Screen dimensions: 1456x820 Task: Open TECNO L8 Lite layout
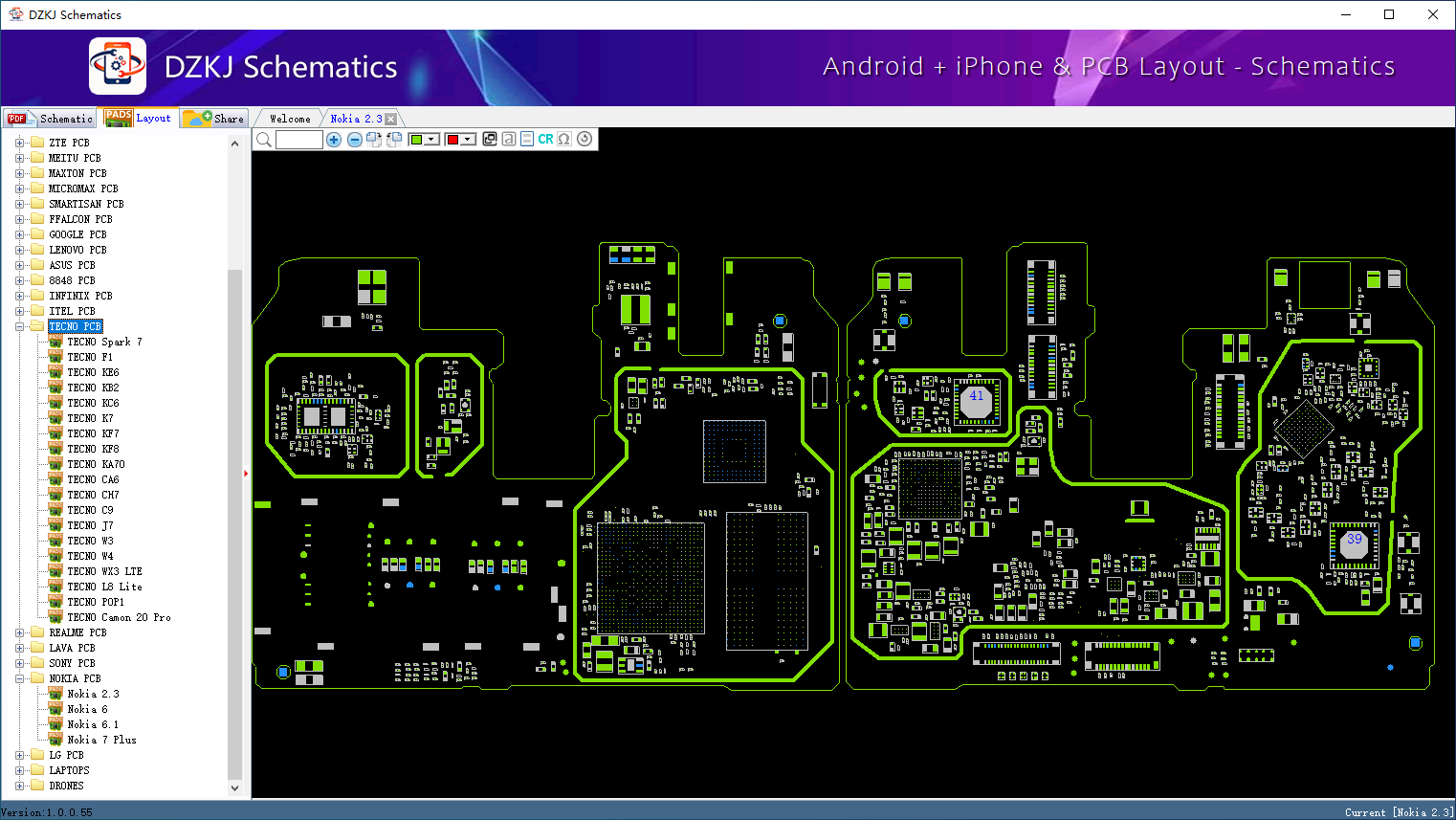tap(104, 587)
